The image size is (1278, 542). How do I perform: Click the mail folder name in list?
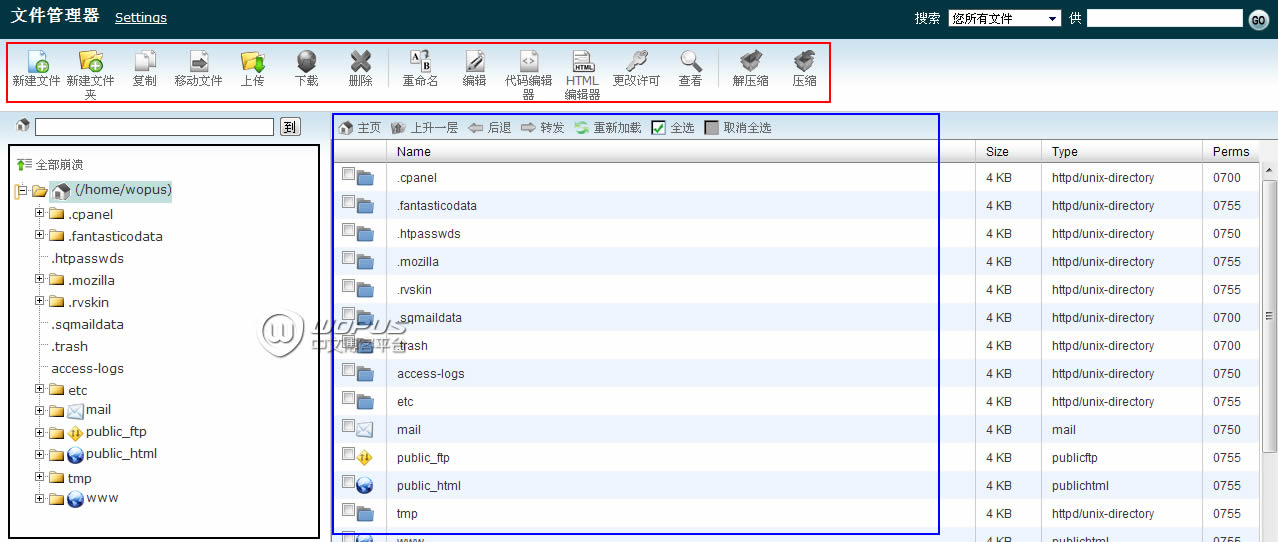click(x=409, y=430)
